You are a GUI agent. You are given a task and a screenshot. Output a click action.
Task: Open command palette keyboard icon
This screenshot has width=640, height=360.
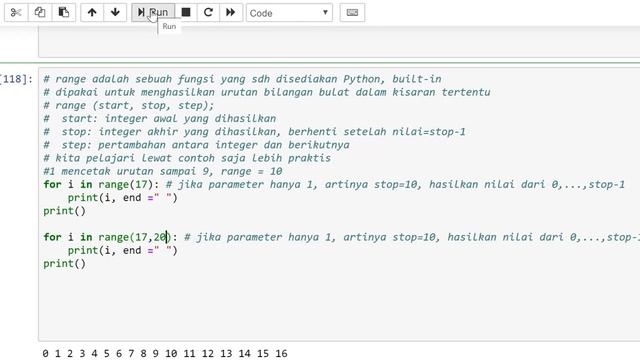352,12
